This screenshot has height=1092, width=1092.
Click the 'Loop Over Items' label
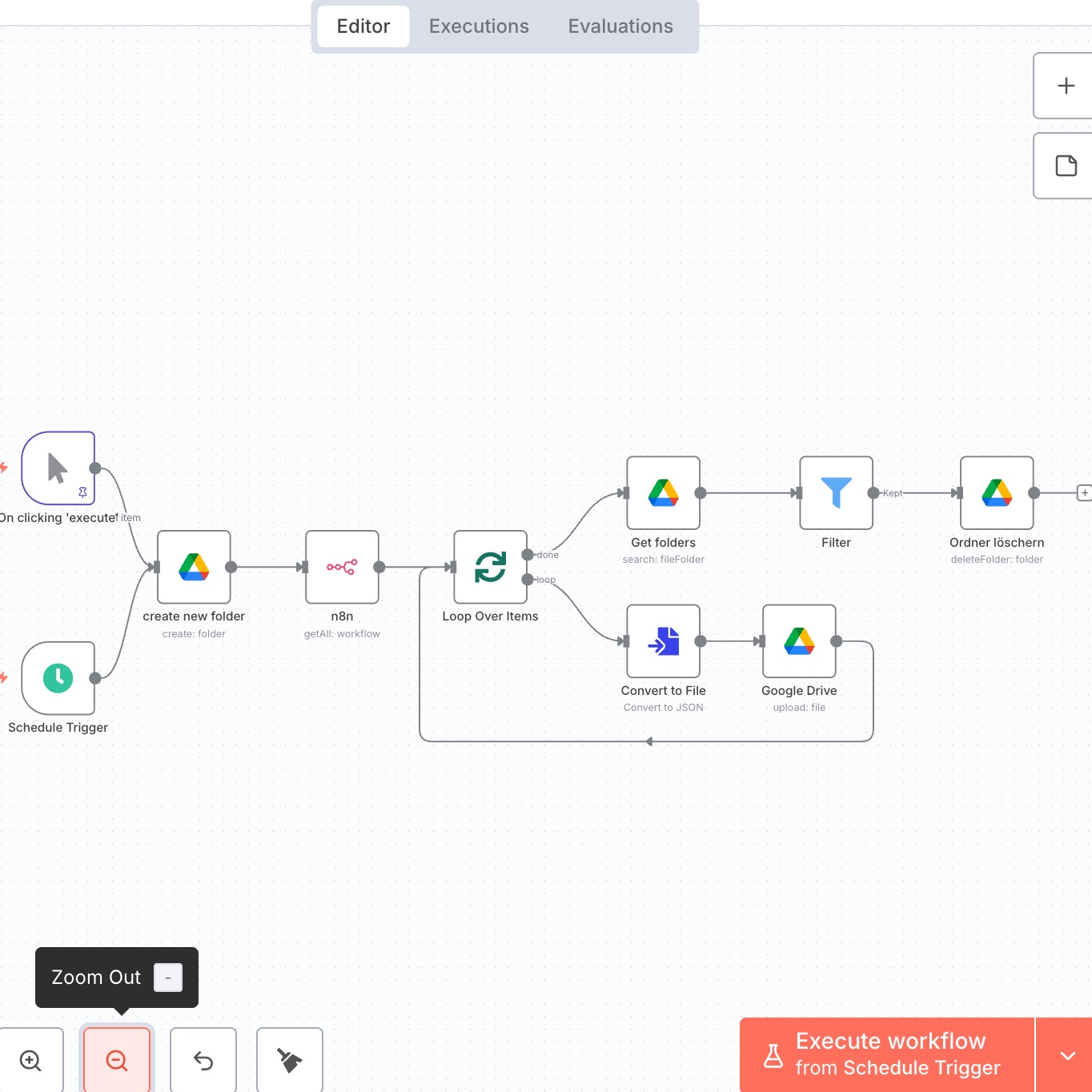pyautogui.click(x=490, y=616)
